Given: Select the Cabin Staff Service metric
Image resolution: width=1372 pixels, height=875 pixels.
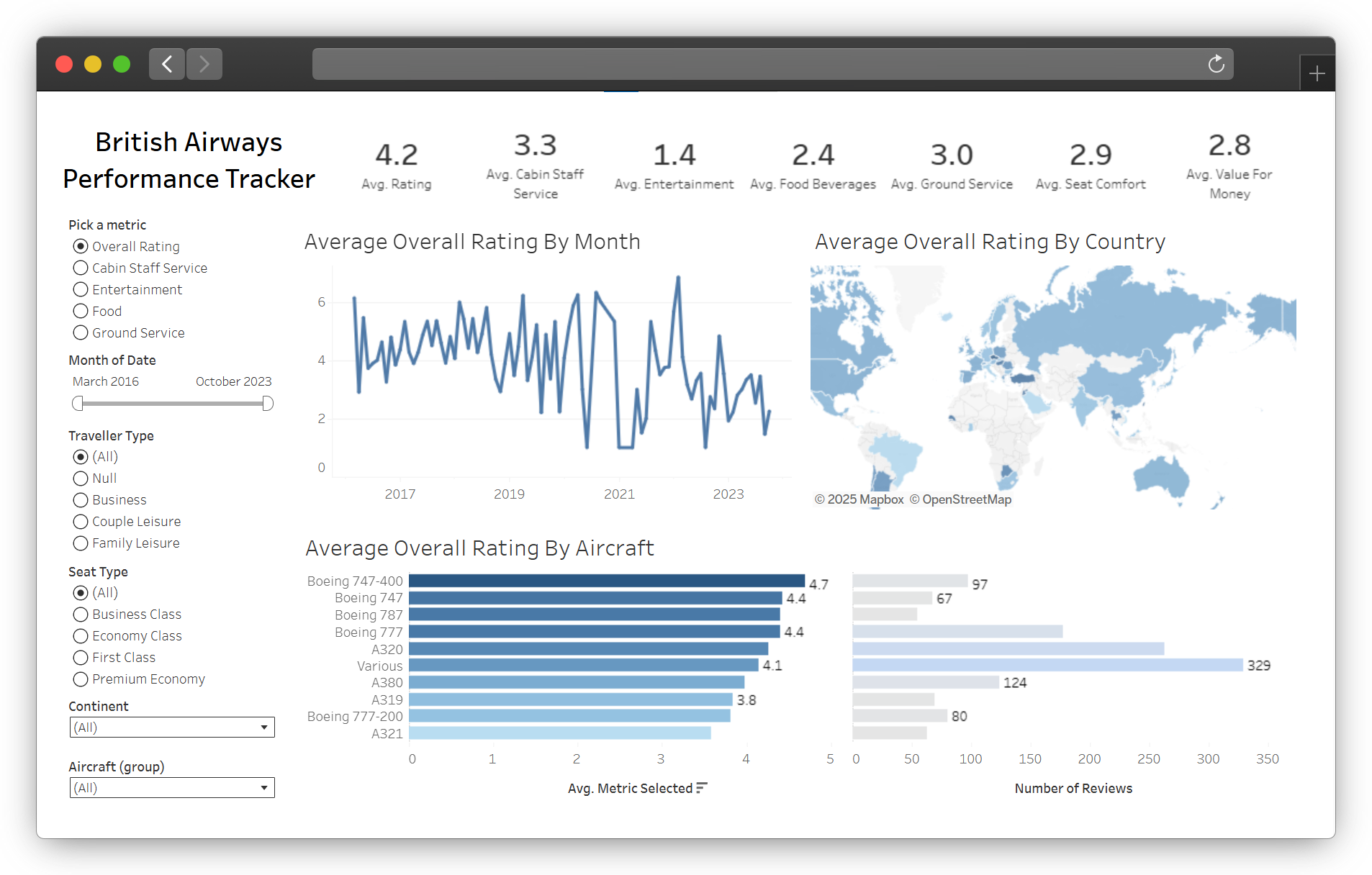Looking at the screenshot, I should [x=81, y=268].
